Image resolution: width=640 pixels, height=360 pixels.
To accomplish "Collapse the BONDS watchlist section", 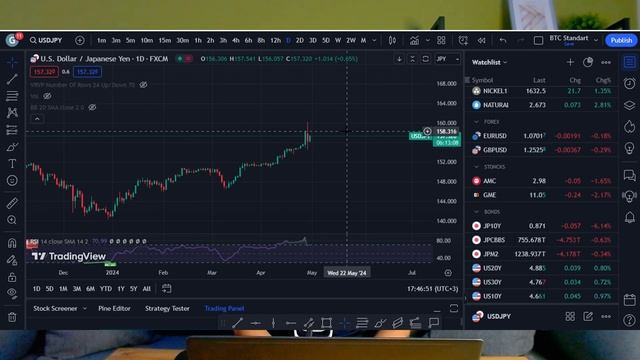I will click(476, 212).
